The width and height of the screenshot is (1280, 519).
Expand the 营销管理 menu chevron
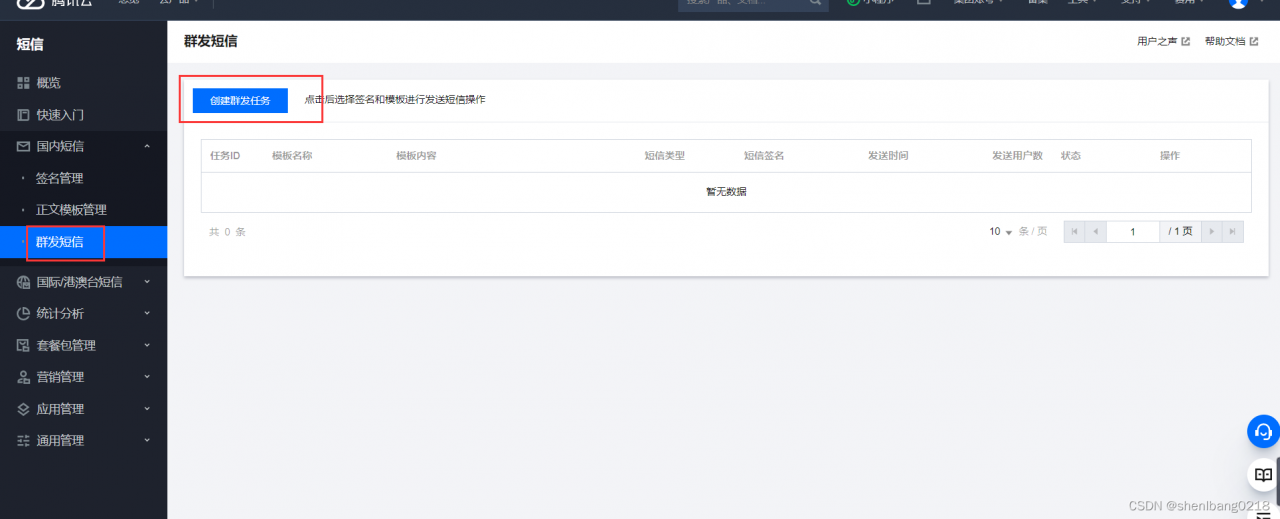(147, 377)
